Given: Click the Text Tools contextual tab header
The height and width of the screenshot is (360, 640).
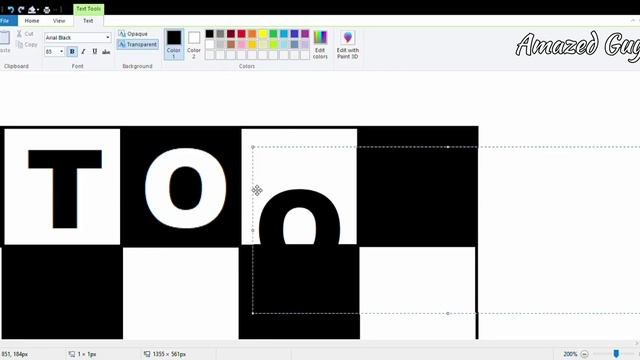Looking at the screenshot, I should [x=89, y=9].
